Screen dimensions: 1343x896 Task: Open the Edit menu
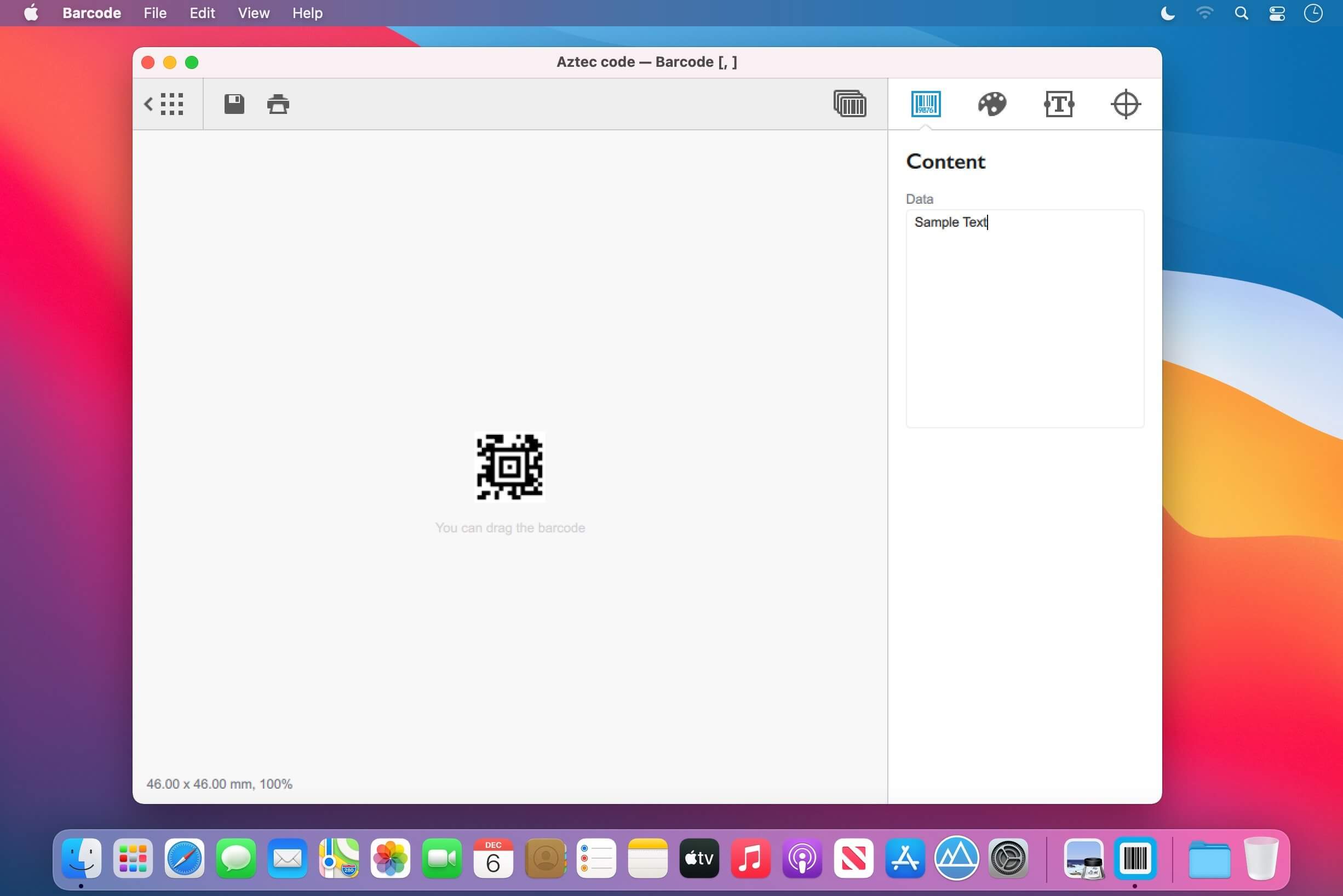[202, 13]
